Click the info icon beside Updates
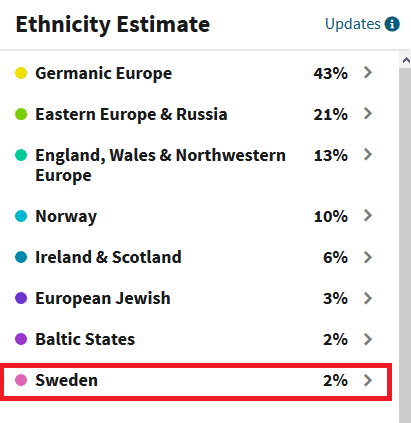The width and height of the screenshot is (411, 423). (392, 24)
